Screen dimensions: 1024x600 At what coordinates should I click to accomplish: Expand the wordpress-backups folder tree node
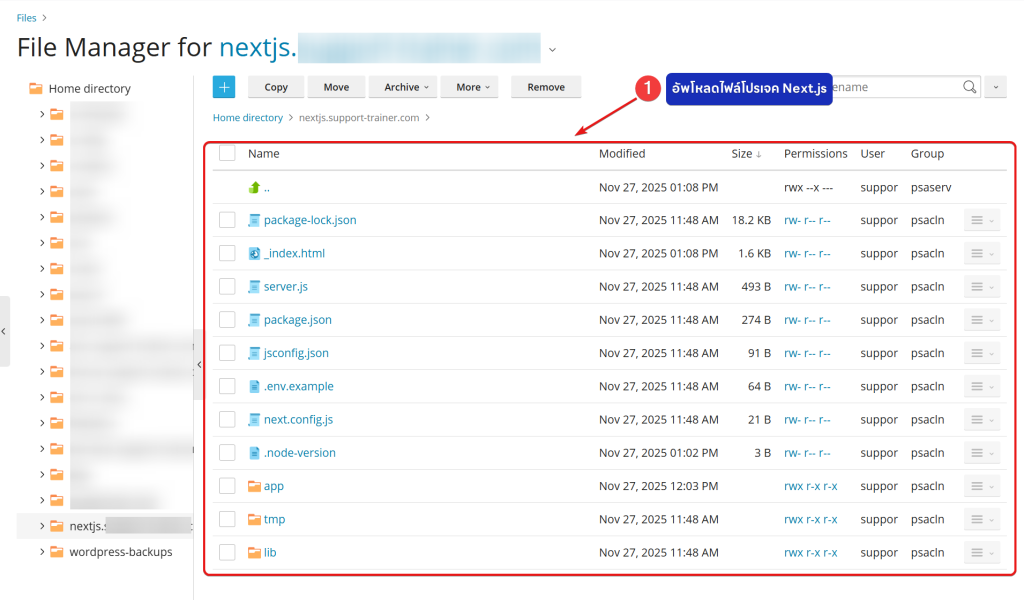click(42, 552)
